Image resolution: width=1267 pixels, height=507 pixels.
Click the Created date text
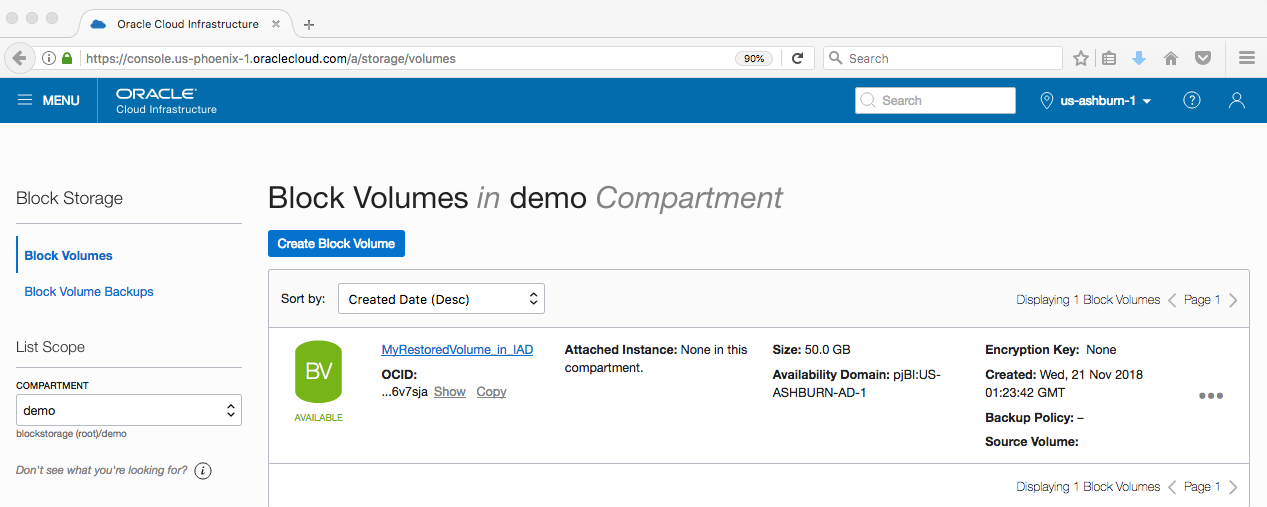(1064, 383)
